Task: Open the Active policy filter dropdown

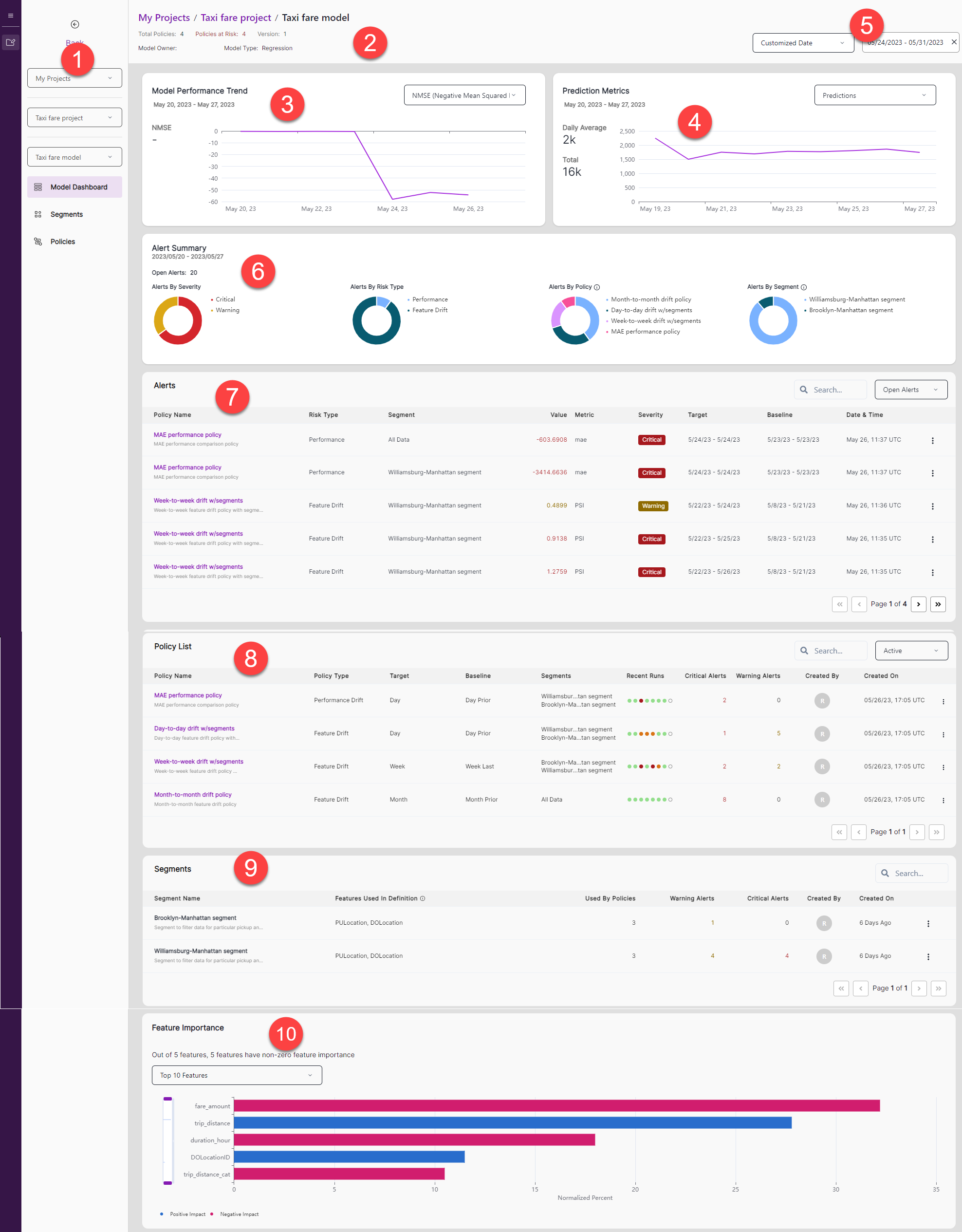Action: click(x=911, y=651)
